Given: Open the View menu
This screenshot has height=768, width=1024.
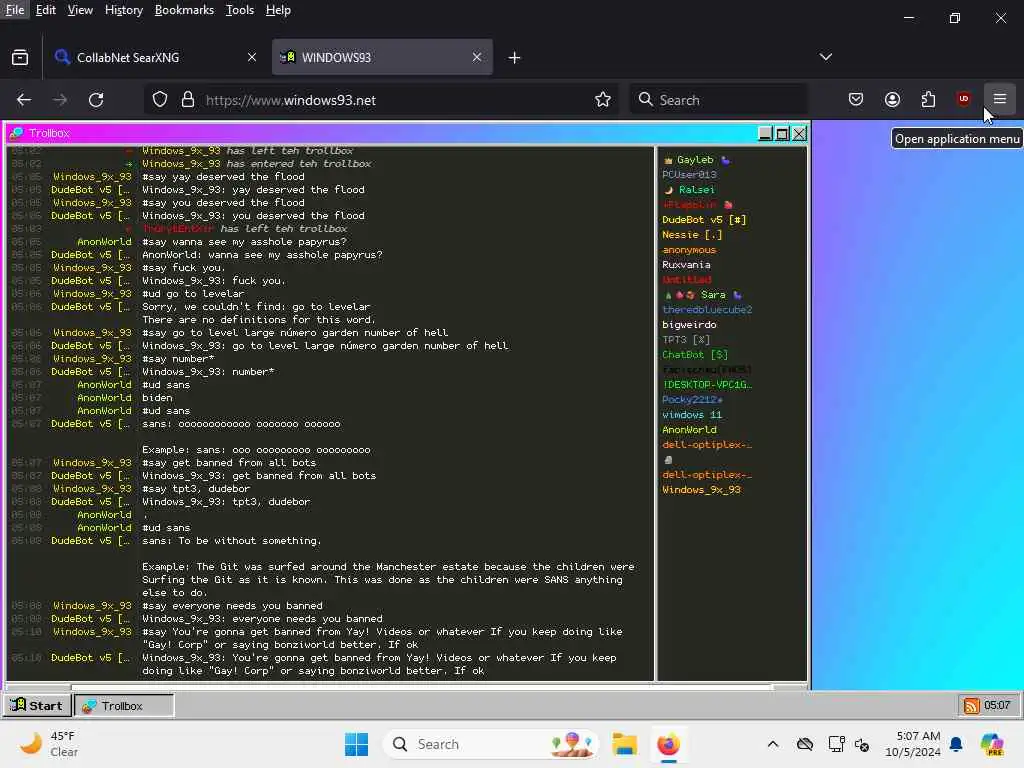Looking at the screenshot, I should tap(80, 10).
